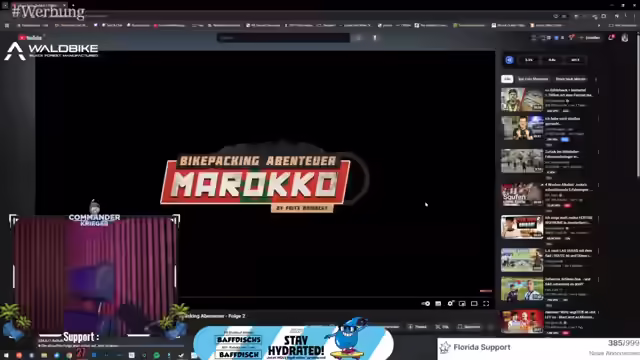This screenshot has width=640, height=360.
Task: Toggle the autoplay switch in player
Action: click(x=425, y=304)
